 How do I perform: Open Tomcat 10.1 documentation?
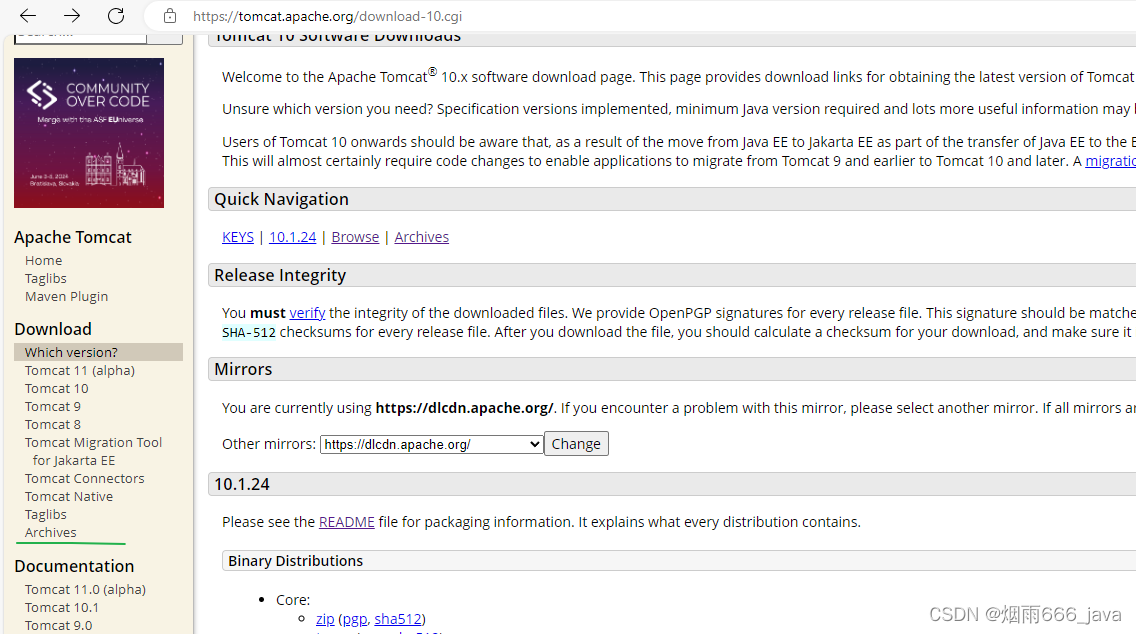pos(62,607)
